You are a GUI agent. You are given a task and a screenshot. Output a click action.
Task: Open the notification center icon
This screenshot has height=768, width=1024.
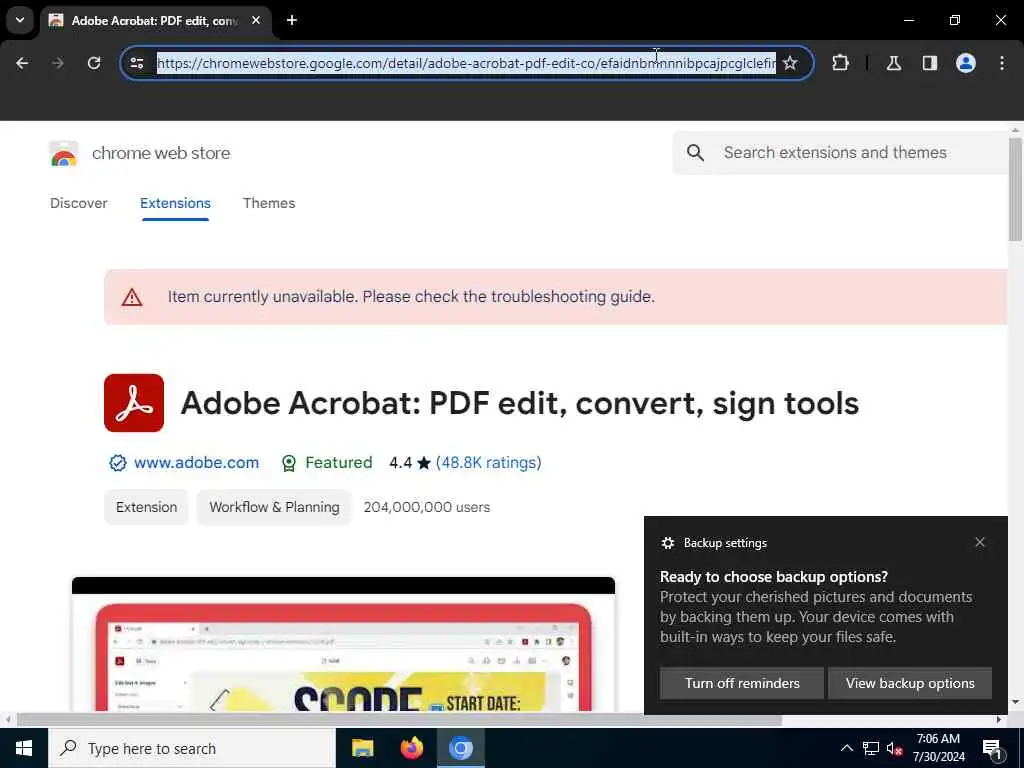pyautogui.click(x=993, y=748)
